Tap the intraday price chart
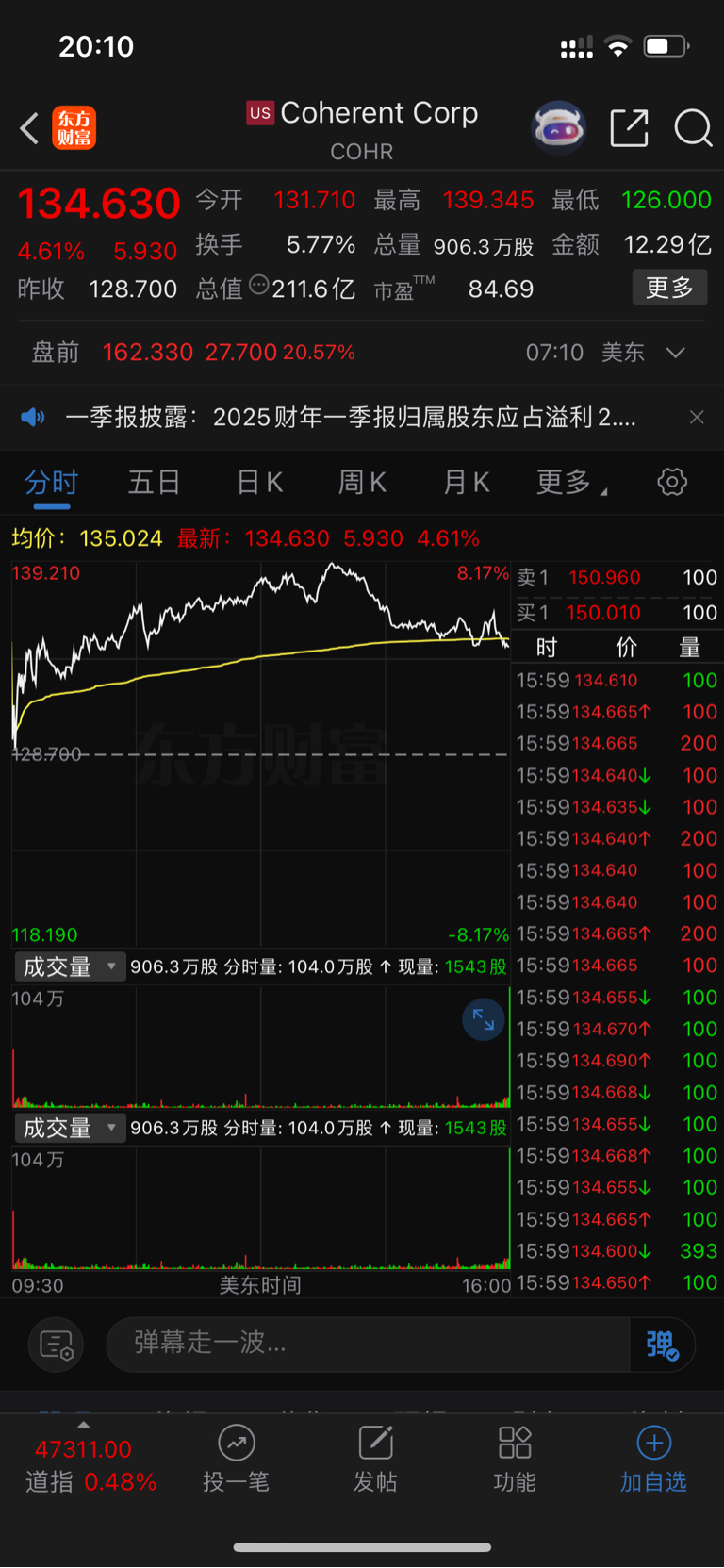724x1568 pixels. (x=260, y=754)
